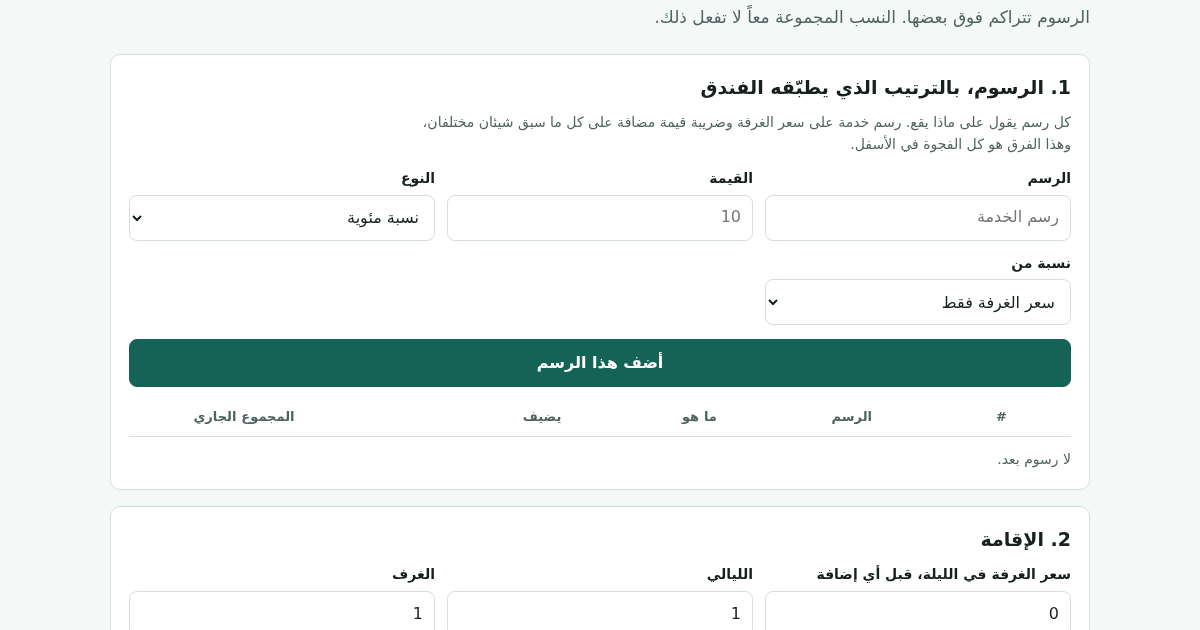Click the 'يضيف' column header

pyautogui.click(x=542, y=417)
